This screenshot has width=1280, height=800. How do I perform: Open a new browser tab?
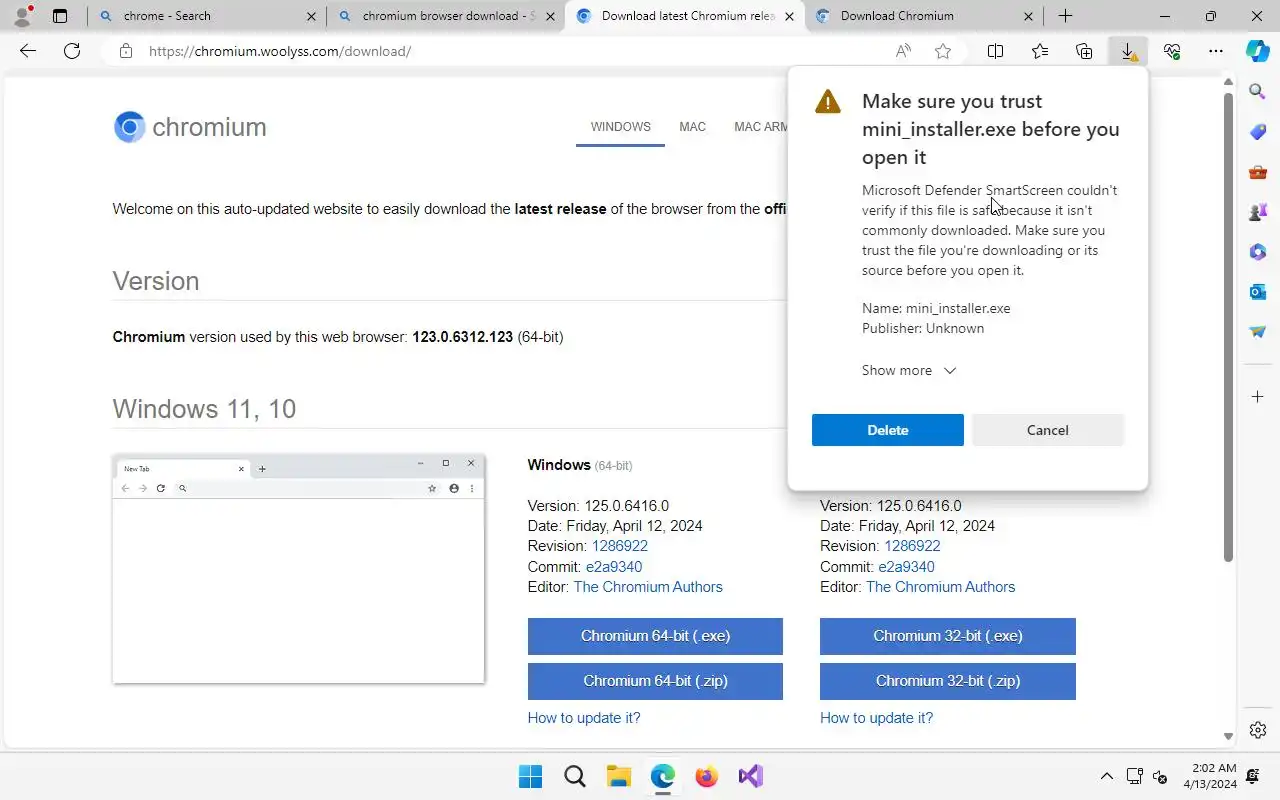click(1065, 16)
